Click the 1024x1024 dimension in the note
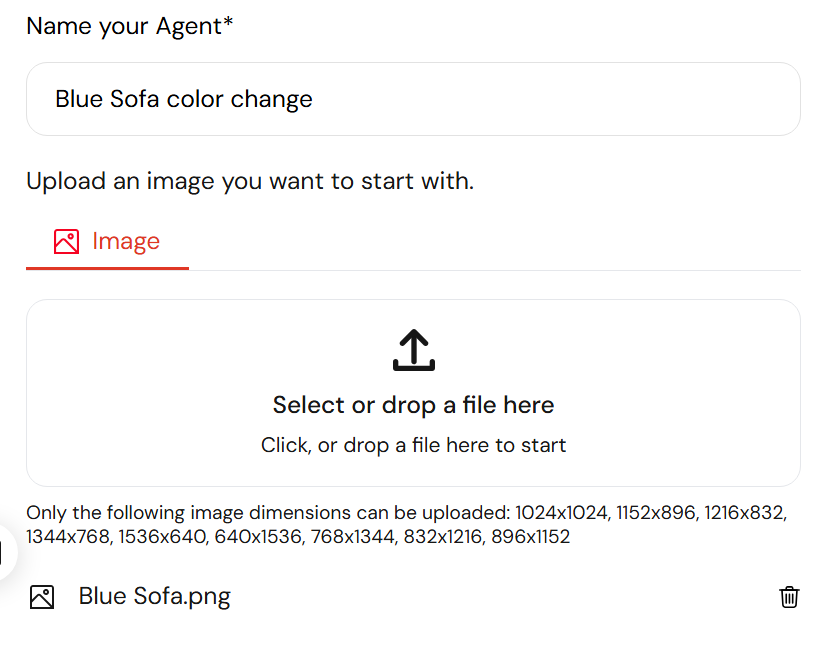 [562, 513]
